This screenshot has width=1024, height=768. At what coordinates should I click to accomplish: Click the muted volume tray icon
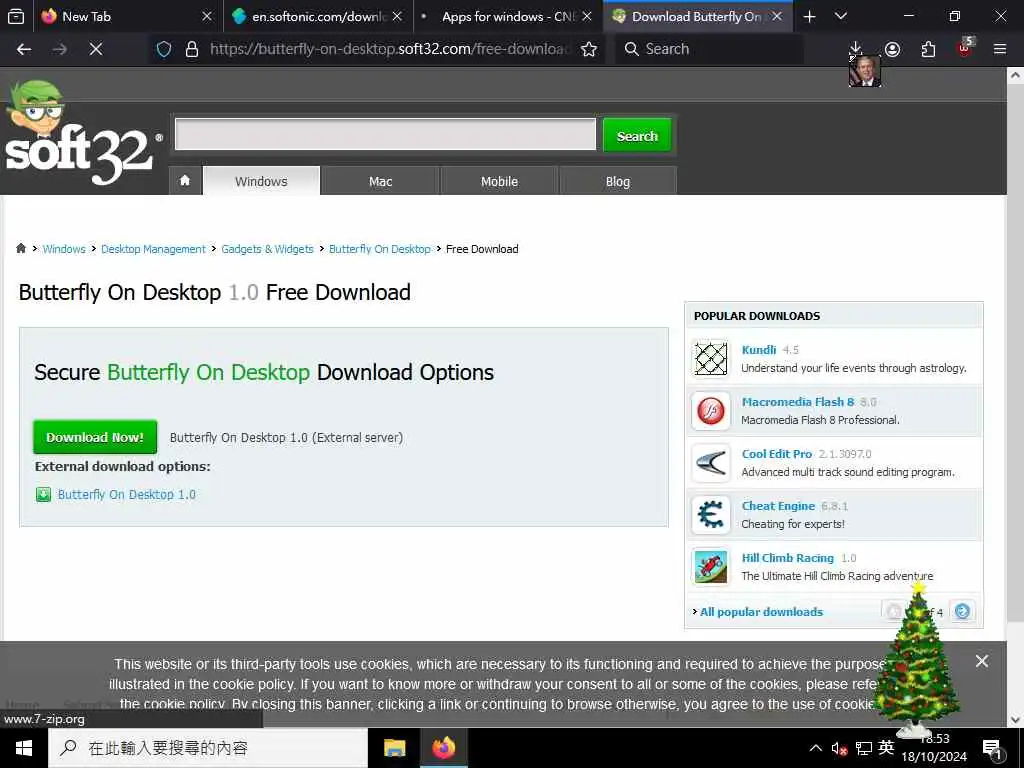839,748
